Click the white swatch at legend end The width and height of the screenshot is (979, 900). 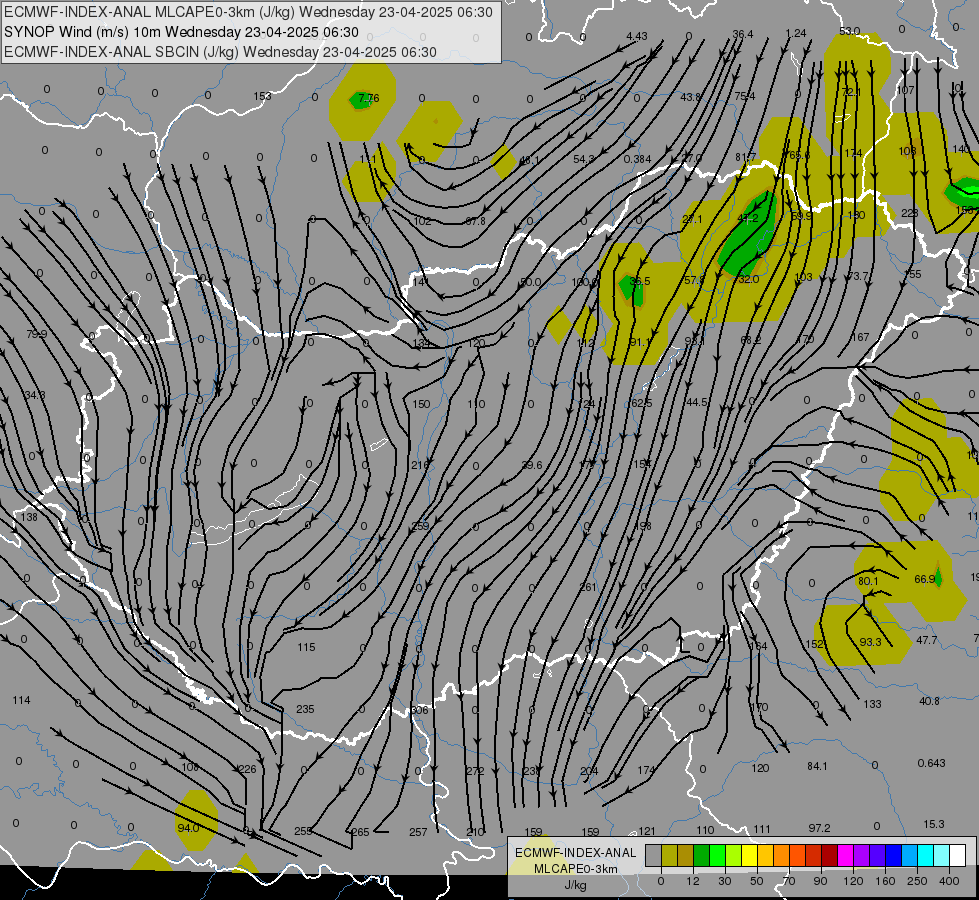pos(958,856)
